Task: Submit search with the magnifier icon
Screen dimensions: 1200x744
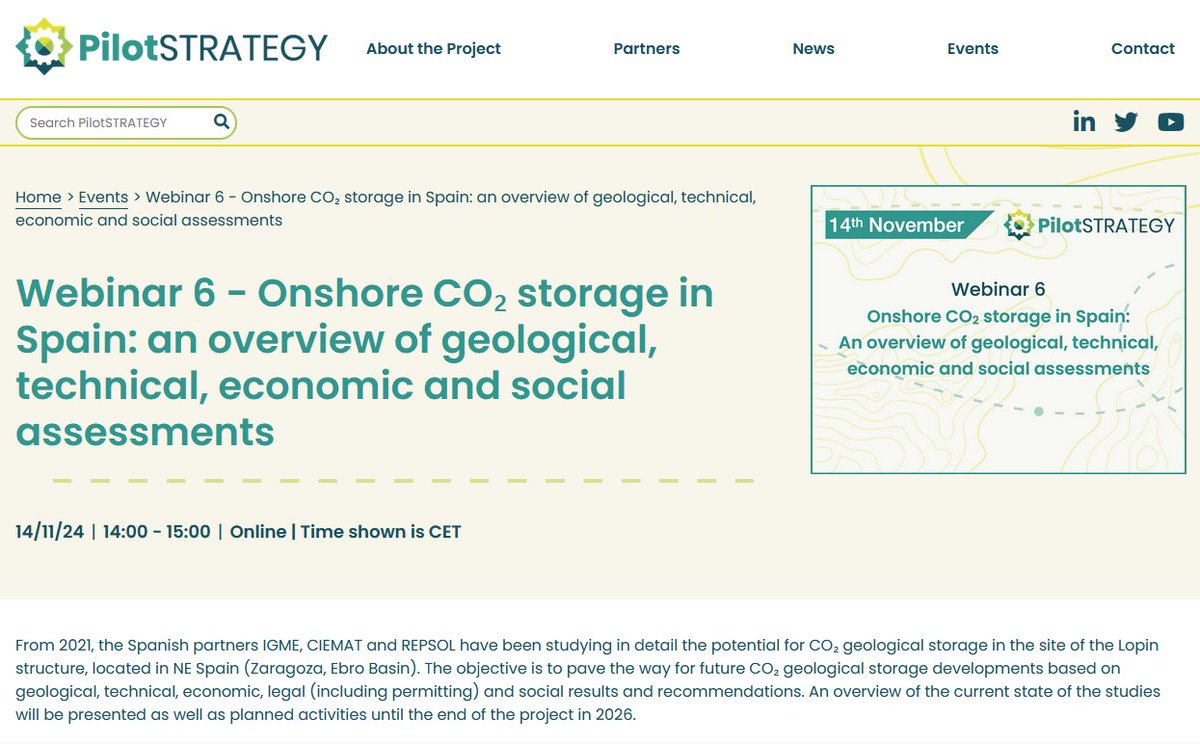Action: pyautogui.click(x=221, y=122)
